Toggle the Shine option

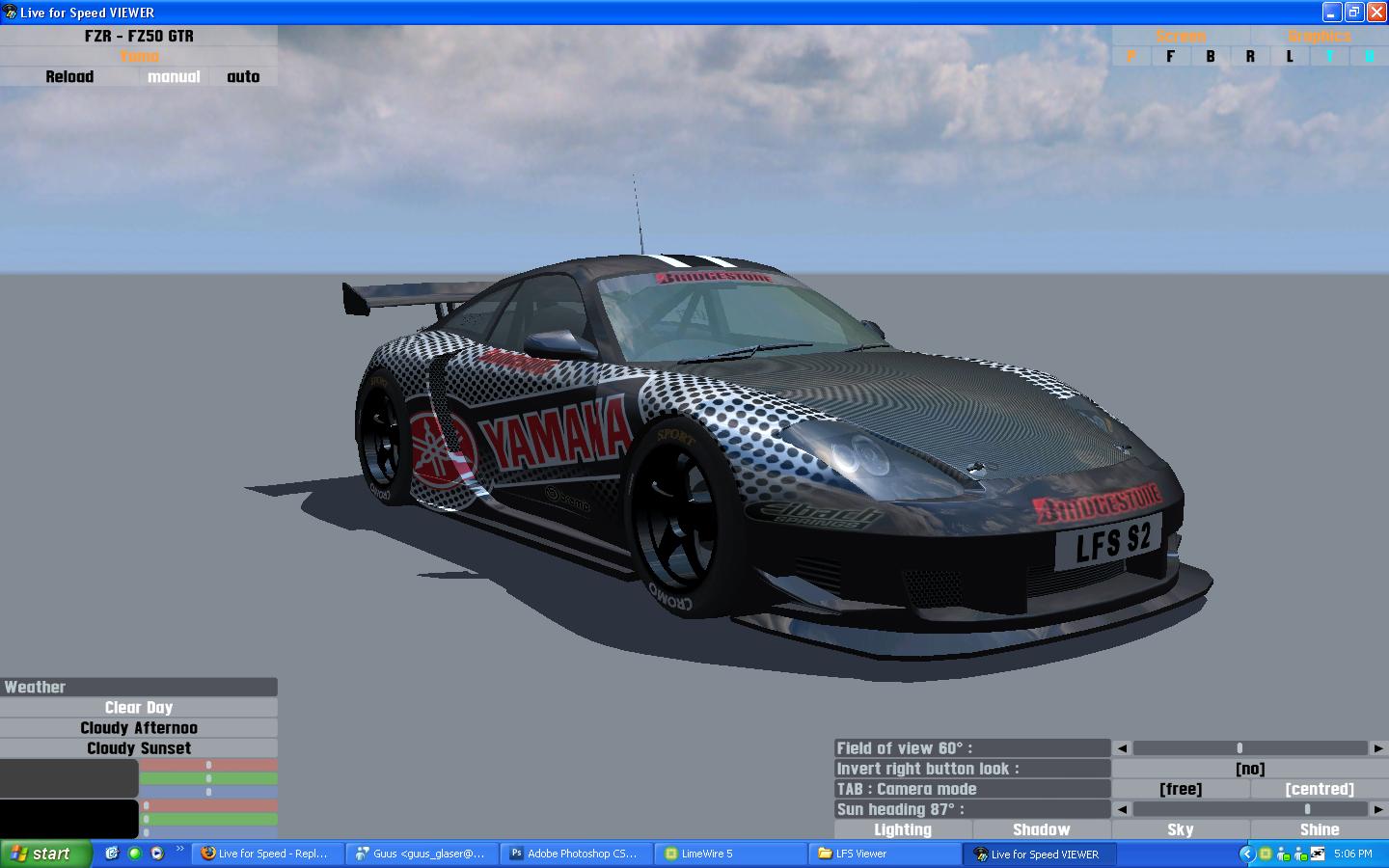[1320, 829]
